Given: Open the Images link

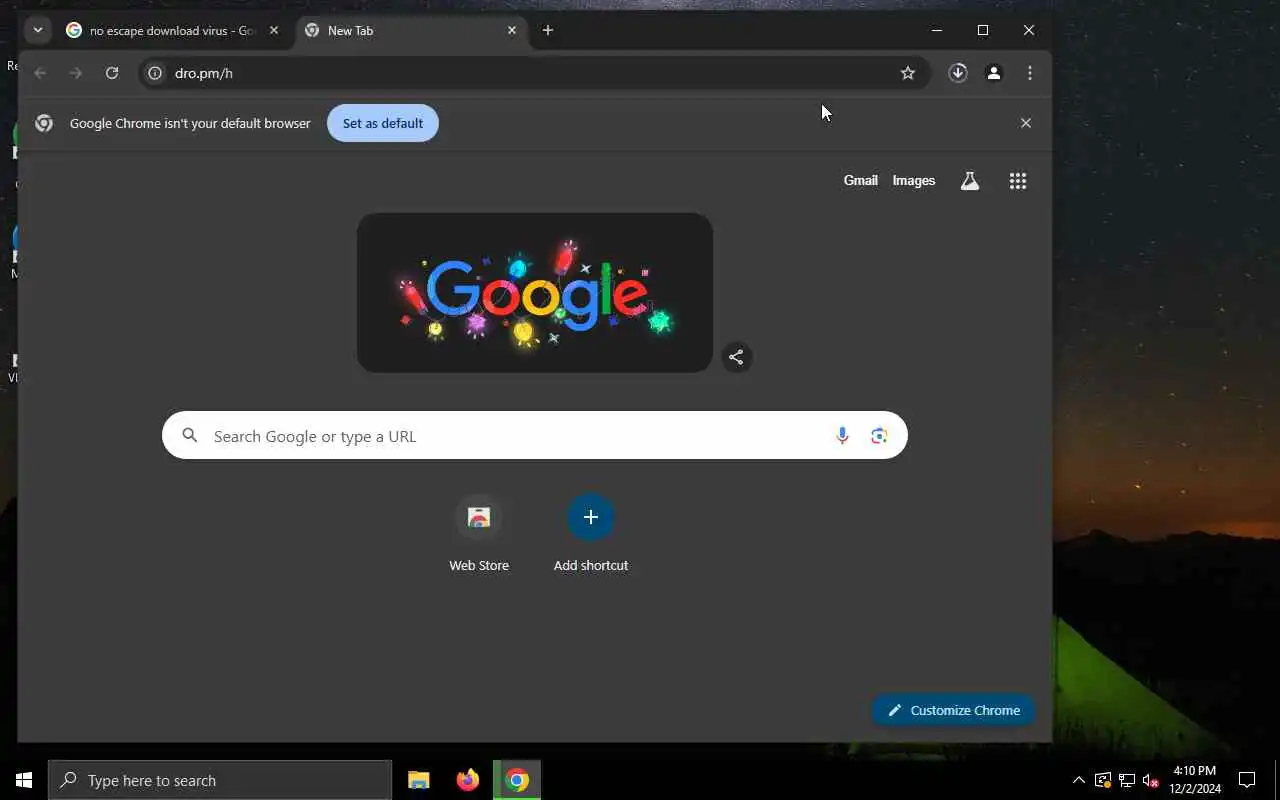Looking at the screenshot, I should pyautogui.click(x=914, y=181).
